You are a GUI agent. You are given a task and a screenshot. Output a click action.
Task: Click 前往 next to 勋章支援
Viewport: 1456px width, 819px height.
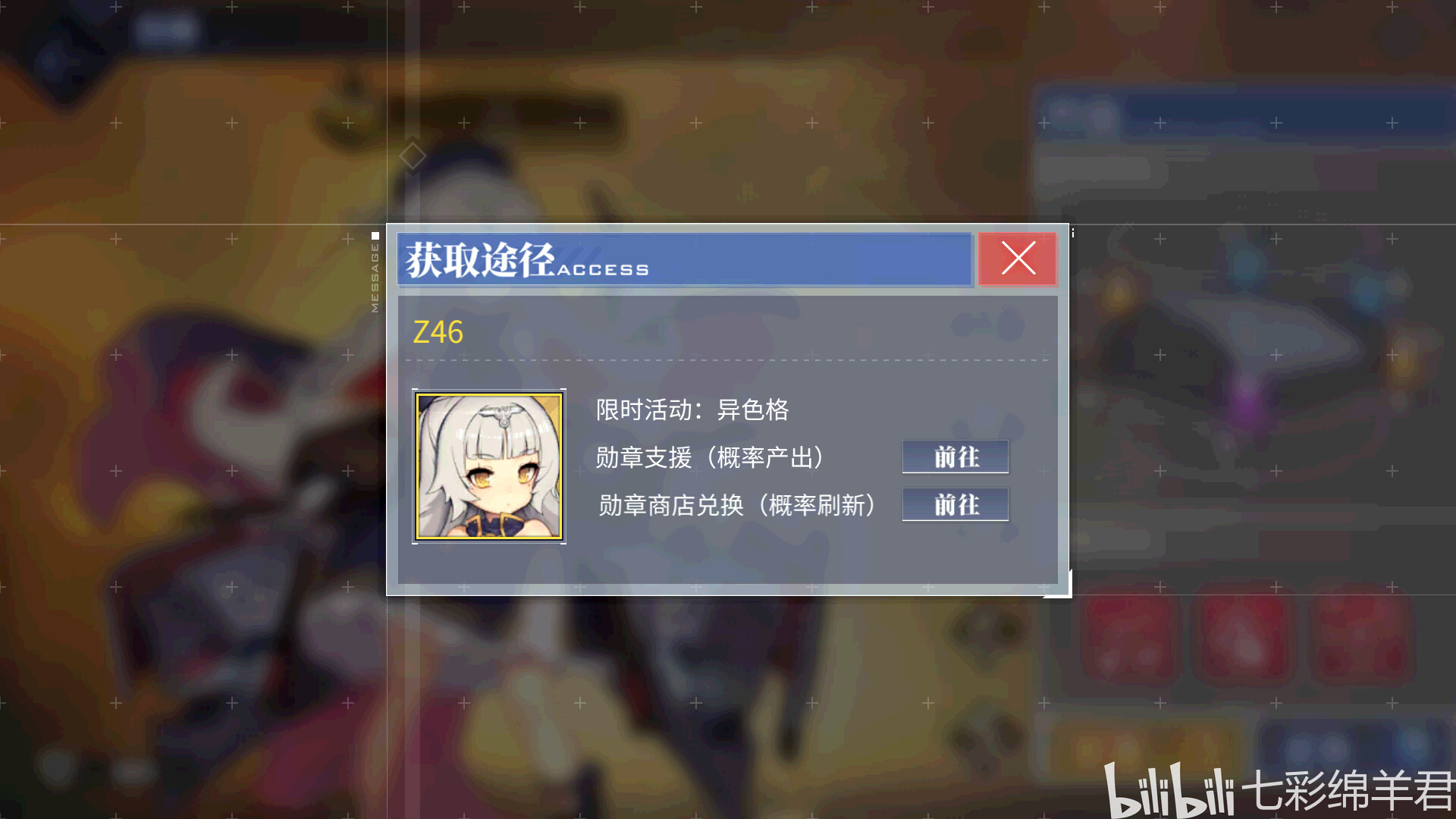pyautogui.click(x=955, y=457)
